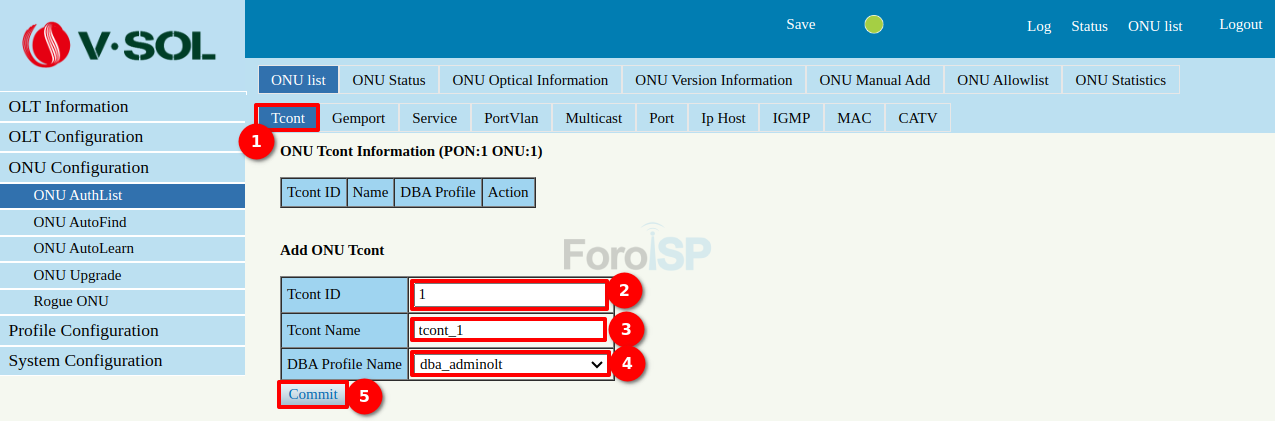Go to the ONU Allowlist tab

(1002, 80)
